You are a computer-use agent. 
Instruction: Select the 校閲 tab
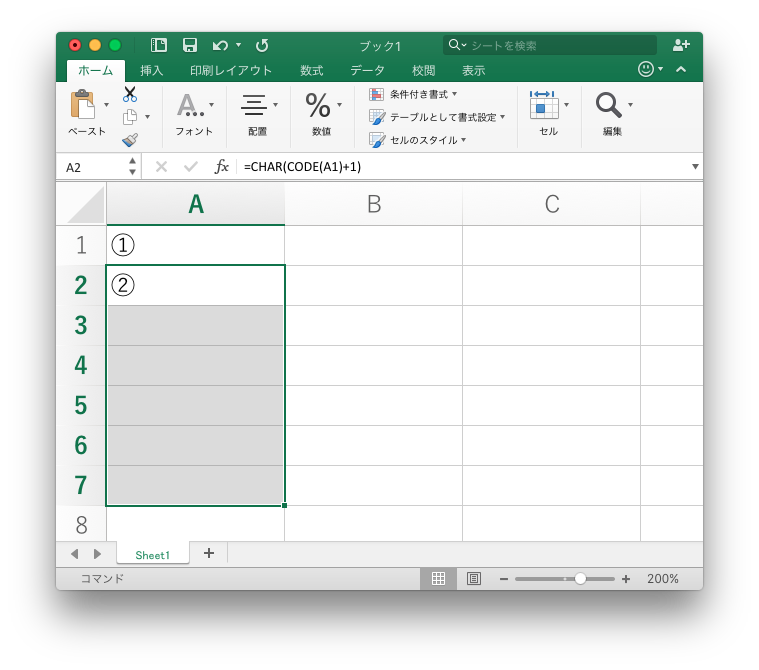pos(424,71)
